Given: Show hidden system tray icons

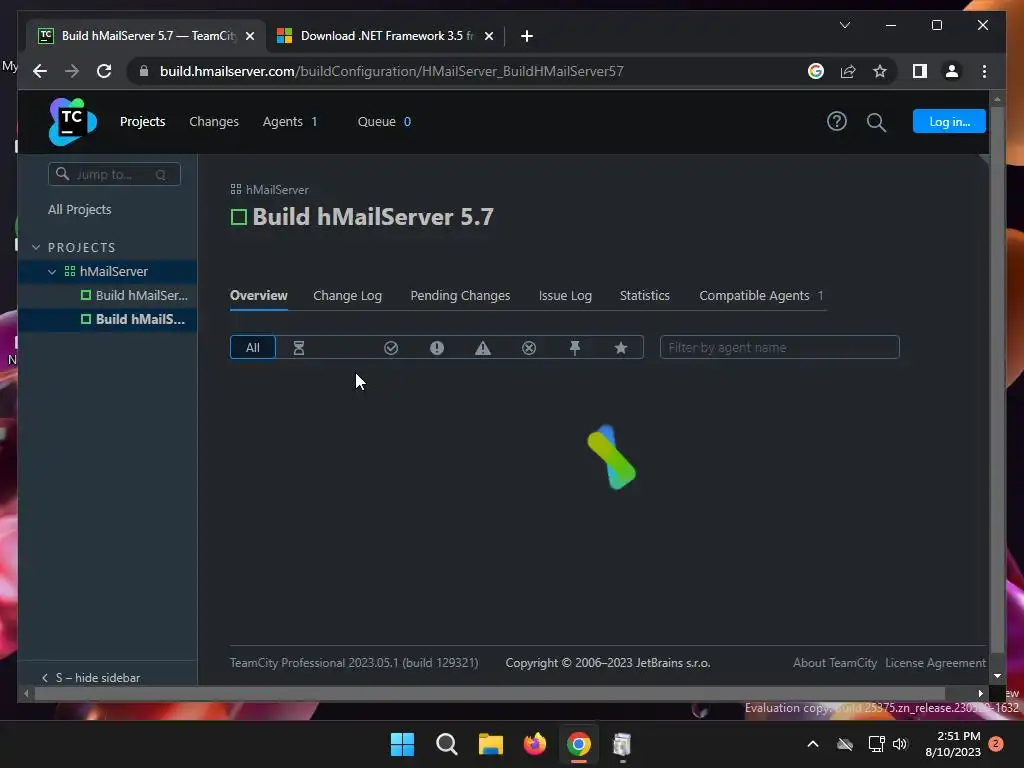Looking at the screenshot, I should click(x=812, y=744).
